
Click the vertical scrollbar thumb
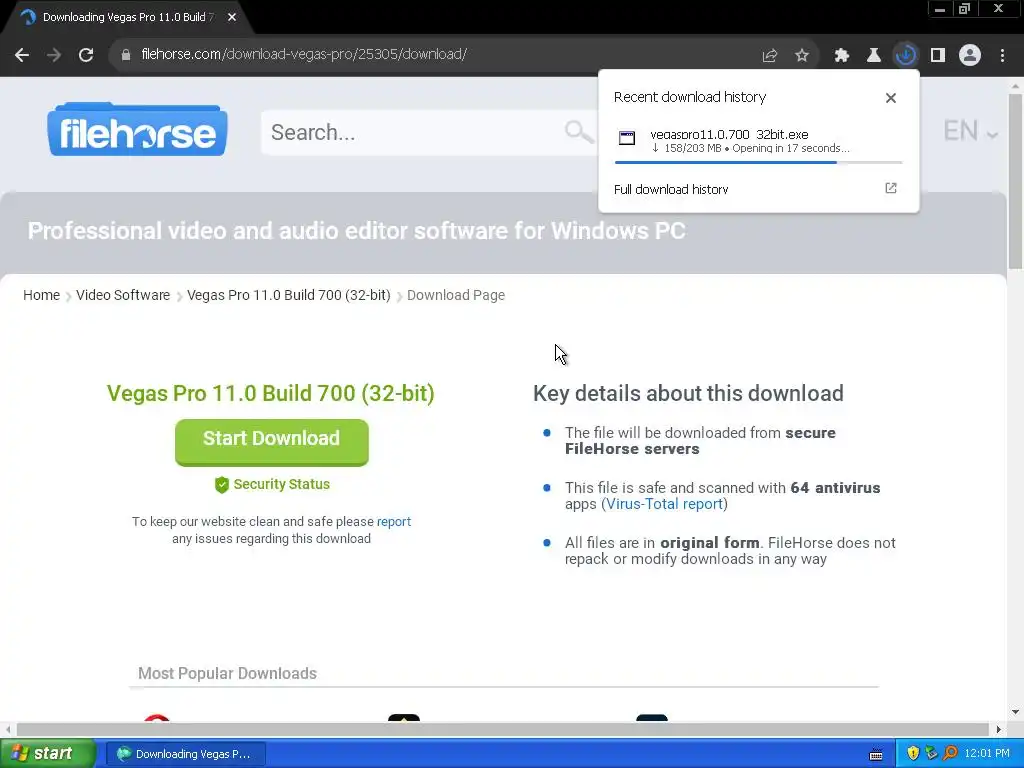1015,181
